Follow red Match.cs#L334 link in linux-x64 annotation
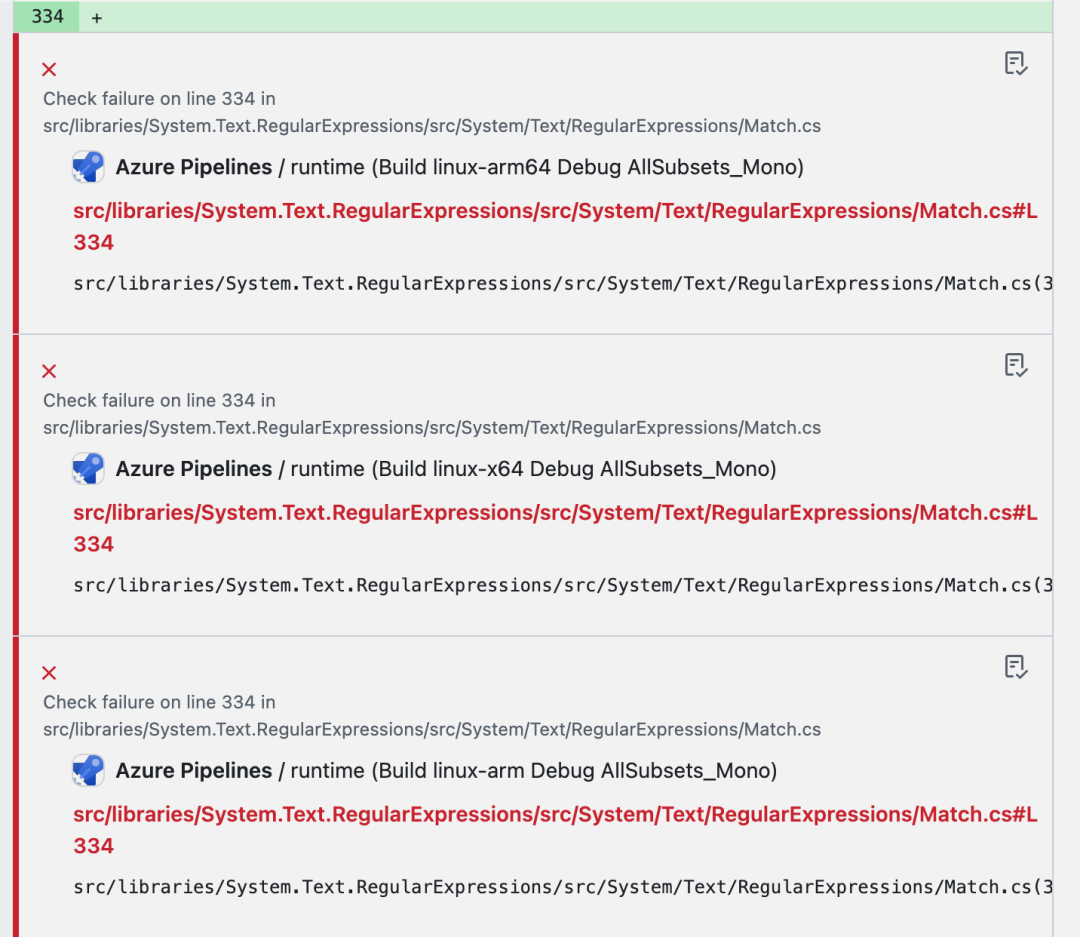Viewport: 1080px width, 937px height. click(555, 513)
